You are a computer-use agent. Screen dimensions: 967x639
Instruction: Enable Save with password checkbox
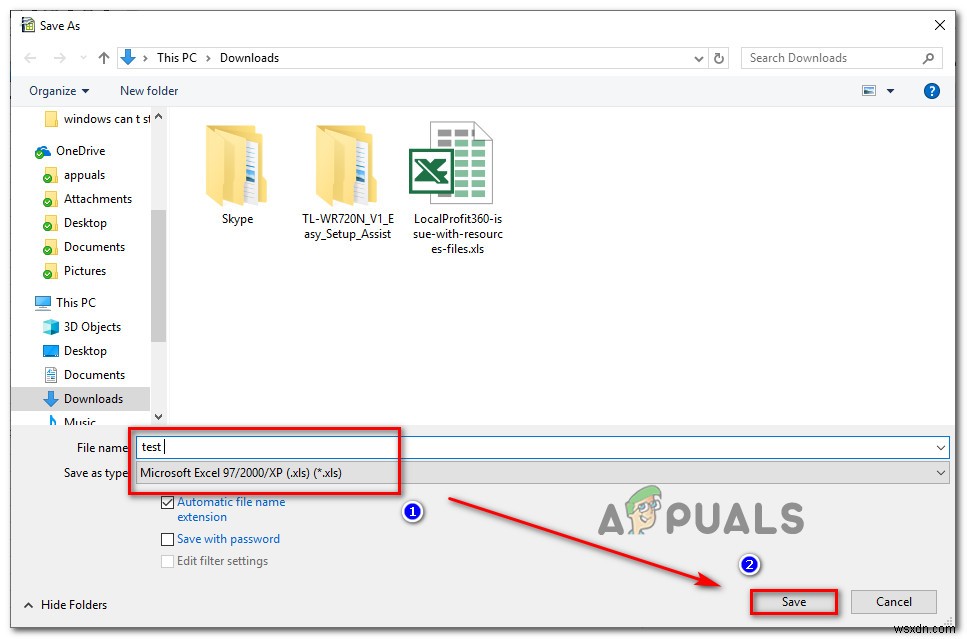(167, 540)
